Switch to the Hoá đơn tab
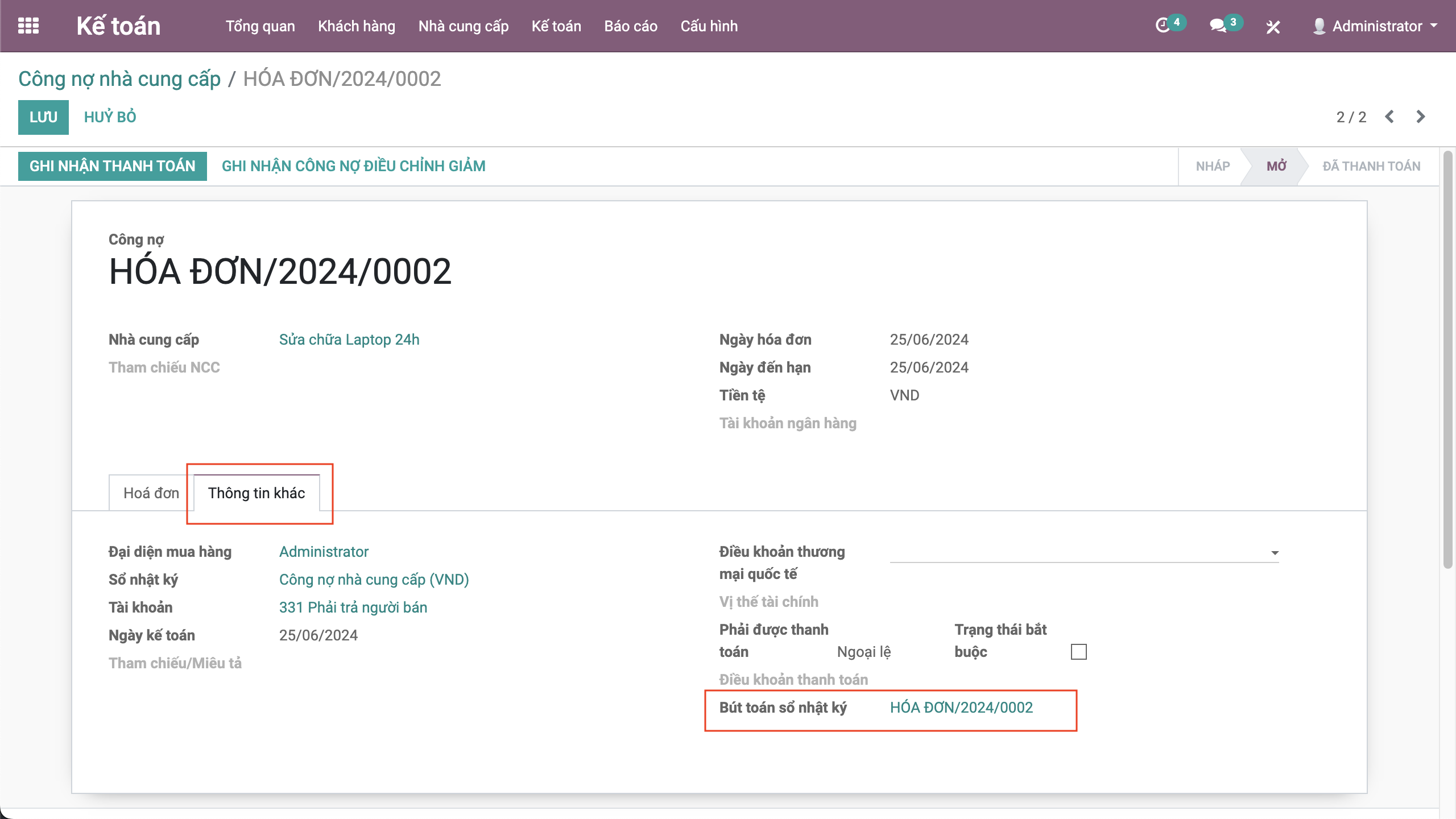 tap(151, 493)
